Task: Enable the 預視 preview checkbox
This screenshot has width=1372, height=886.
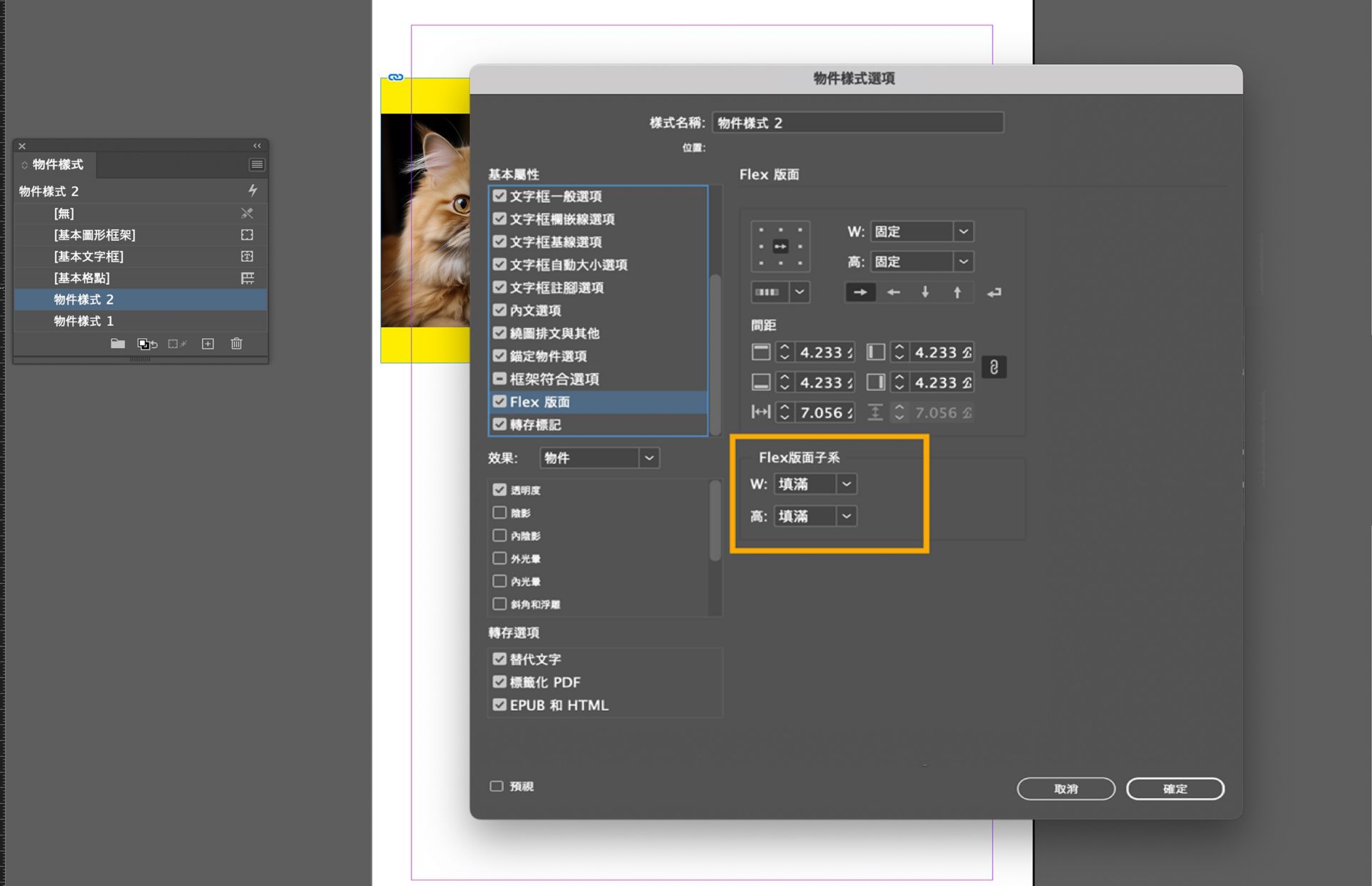Action: [497, 786]
